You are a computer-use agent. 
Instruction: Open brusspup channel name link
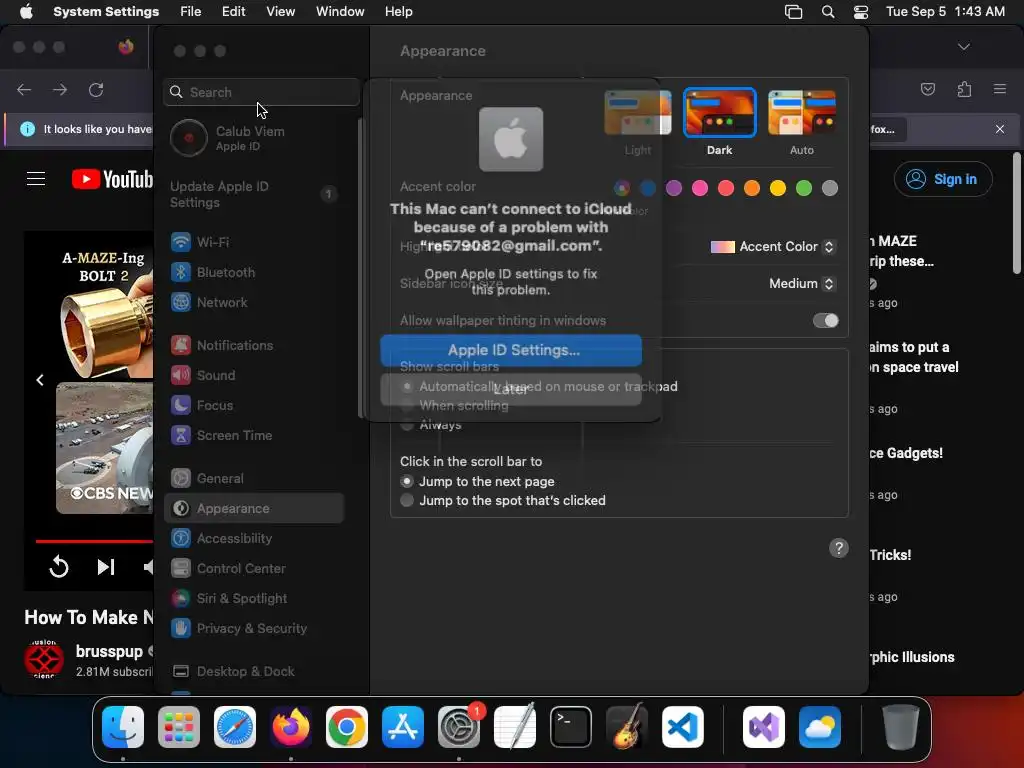109,651
